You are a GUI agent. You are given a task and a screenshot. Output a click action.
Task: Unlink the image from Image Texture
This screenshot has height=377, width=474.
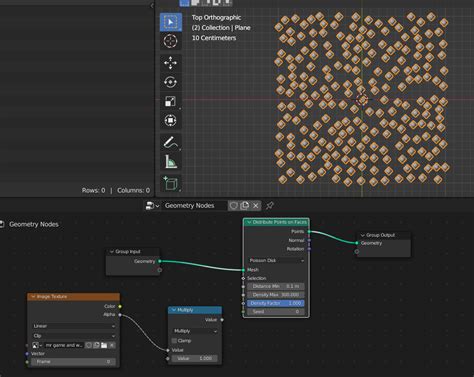(112, 345)
